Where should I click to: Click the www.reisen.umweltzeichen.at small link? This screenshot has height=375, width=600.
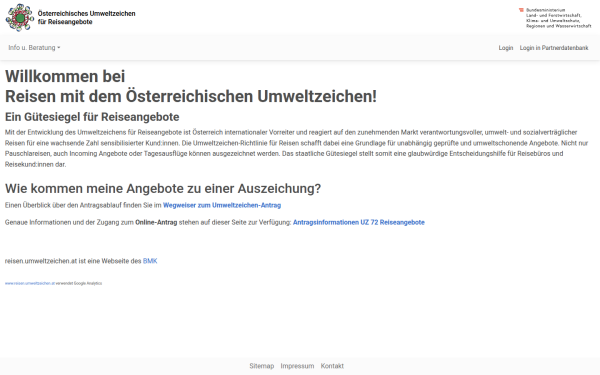[30, 284]
